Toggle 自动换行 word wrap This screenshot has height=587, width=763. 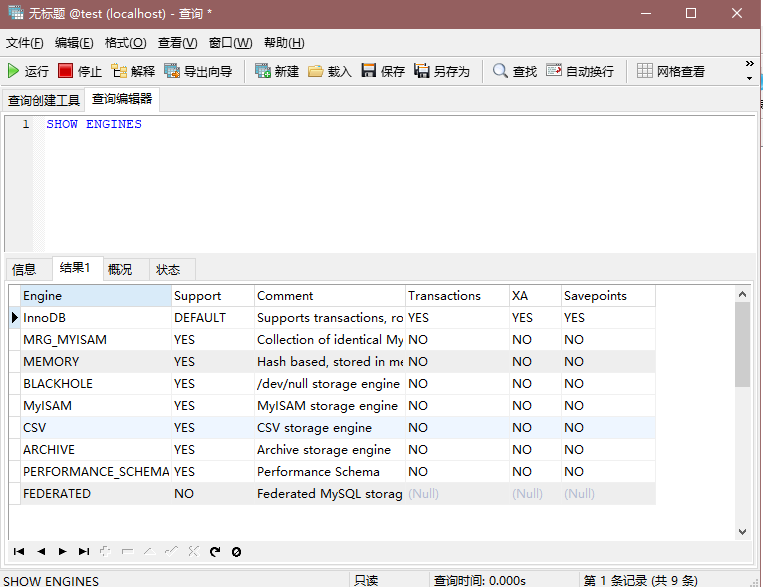tap(580, 71)
